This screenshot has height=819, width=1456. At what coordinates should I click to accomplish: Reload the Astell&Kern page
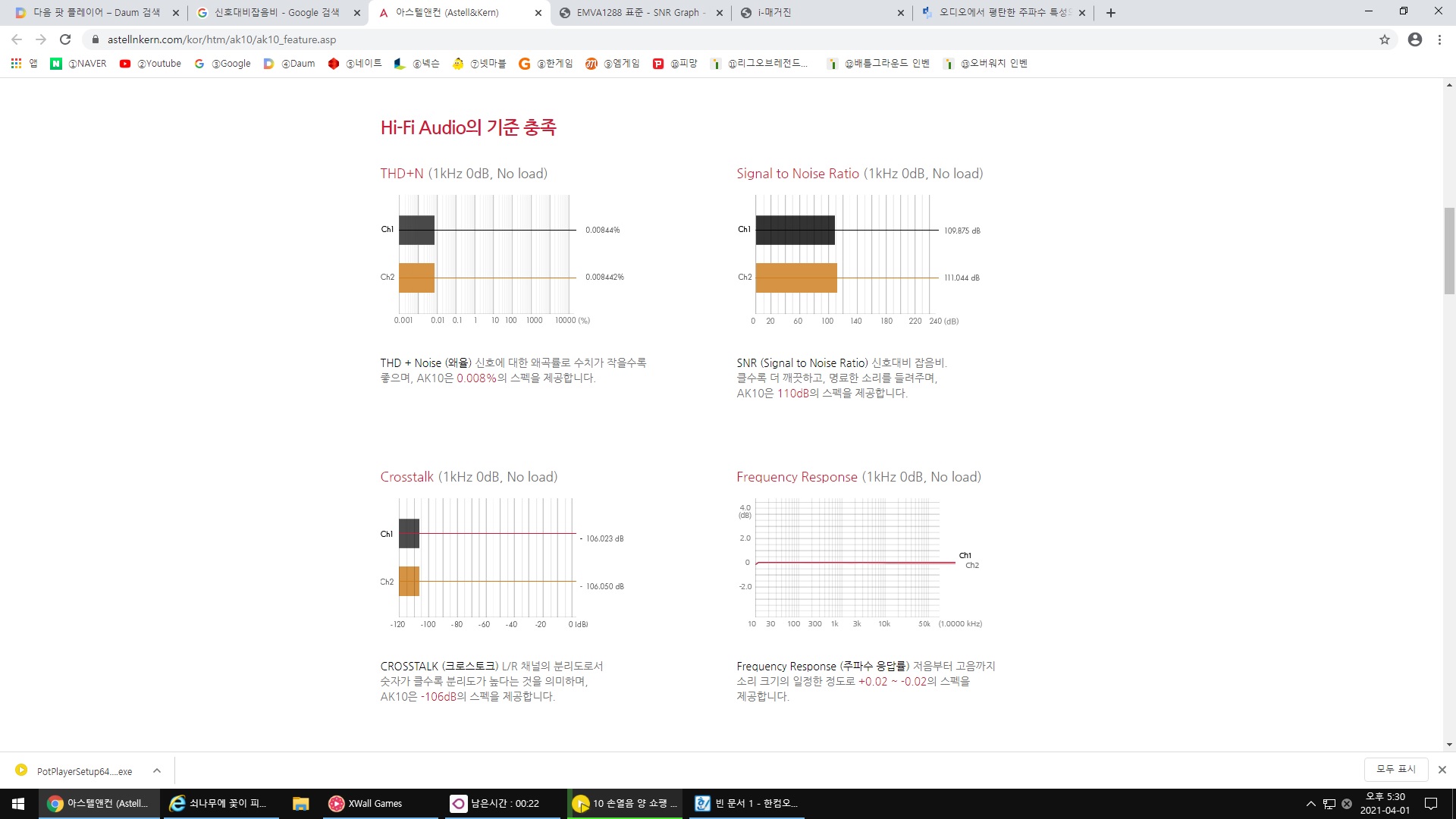point(65,39)
